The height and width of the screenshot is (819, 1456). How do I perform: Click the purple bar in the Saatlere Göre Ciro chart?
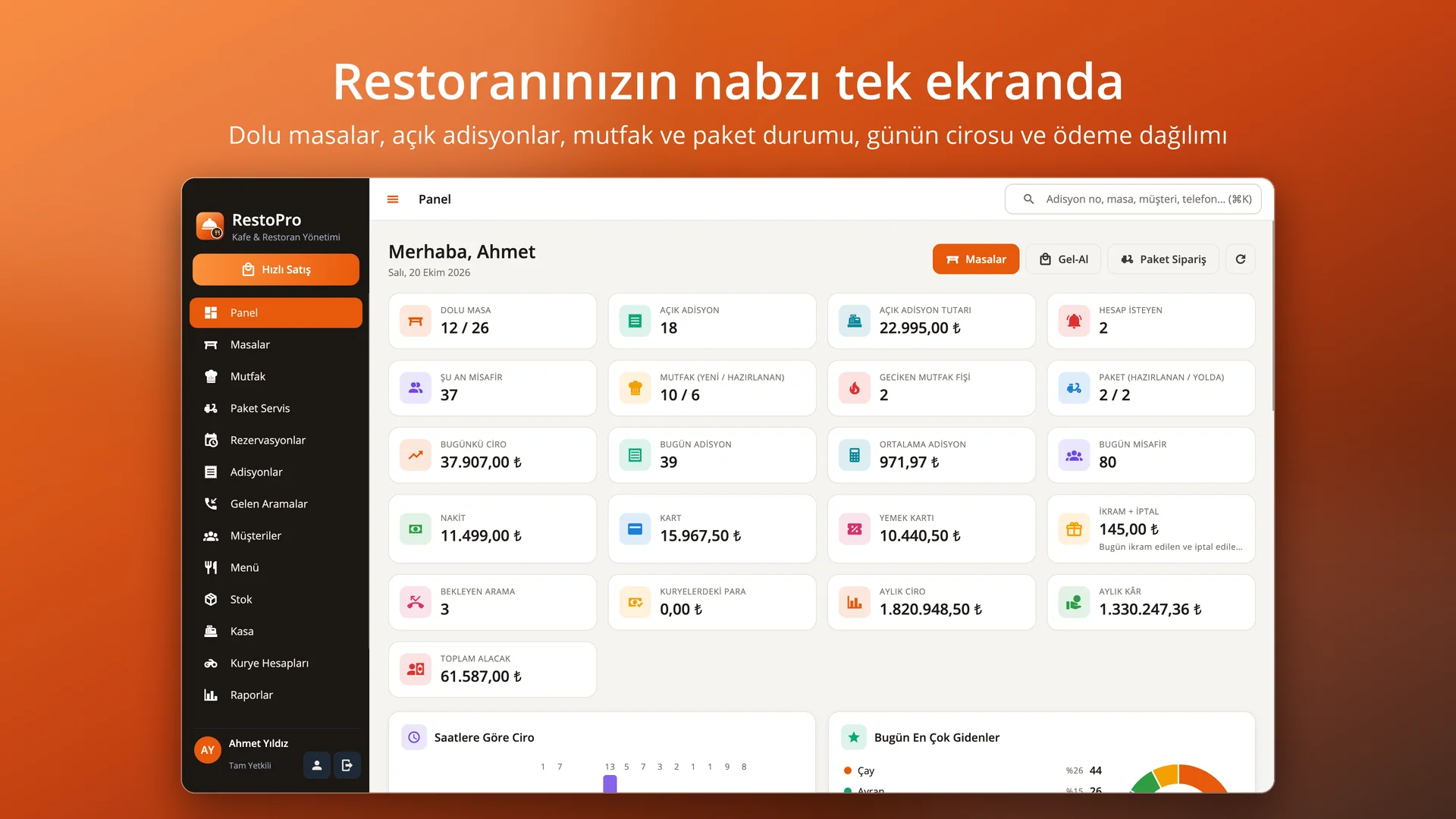(610, 783)
